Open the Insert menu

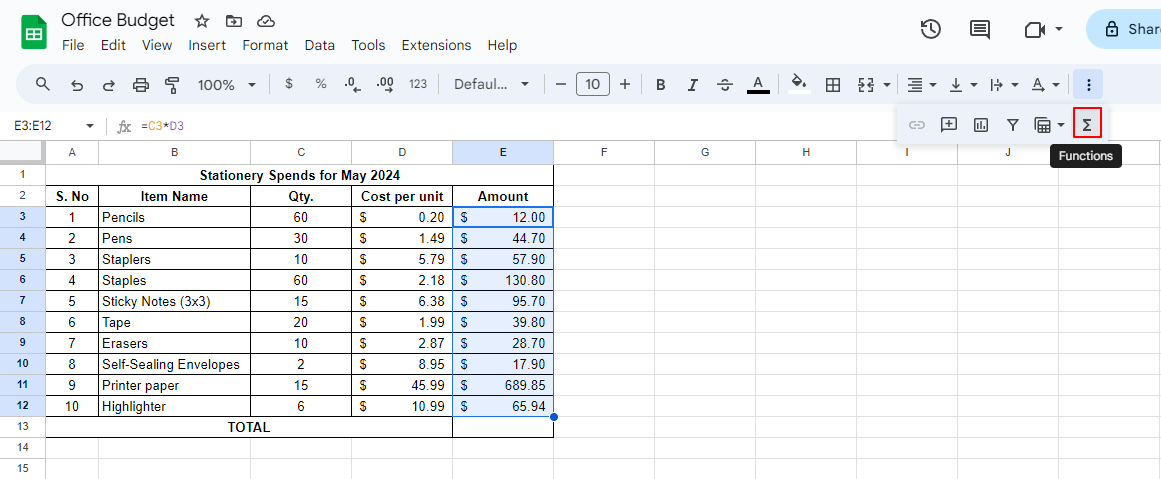click(207, 45)
